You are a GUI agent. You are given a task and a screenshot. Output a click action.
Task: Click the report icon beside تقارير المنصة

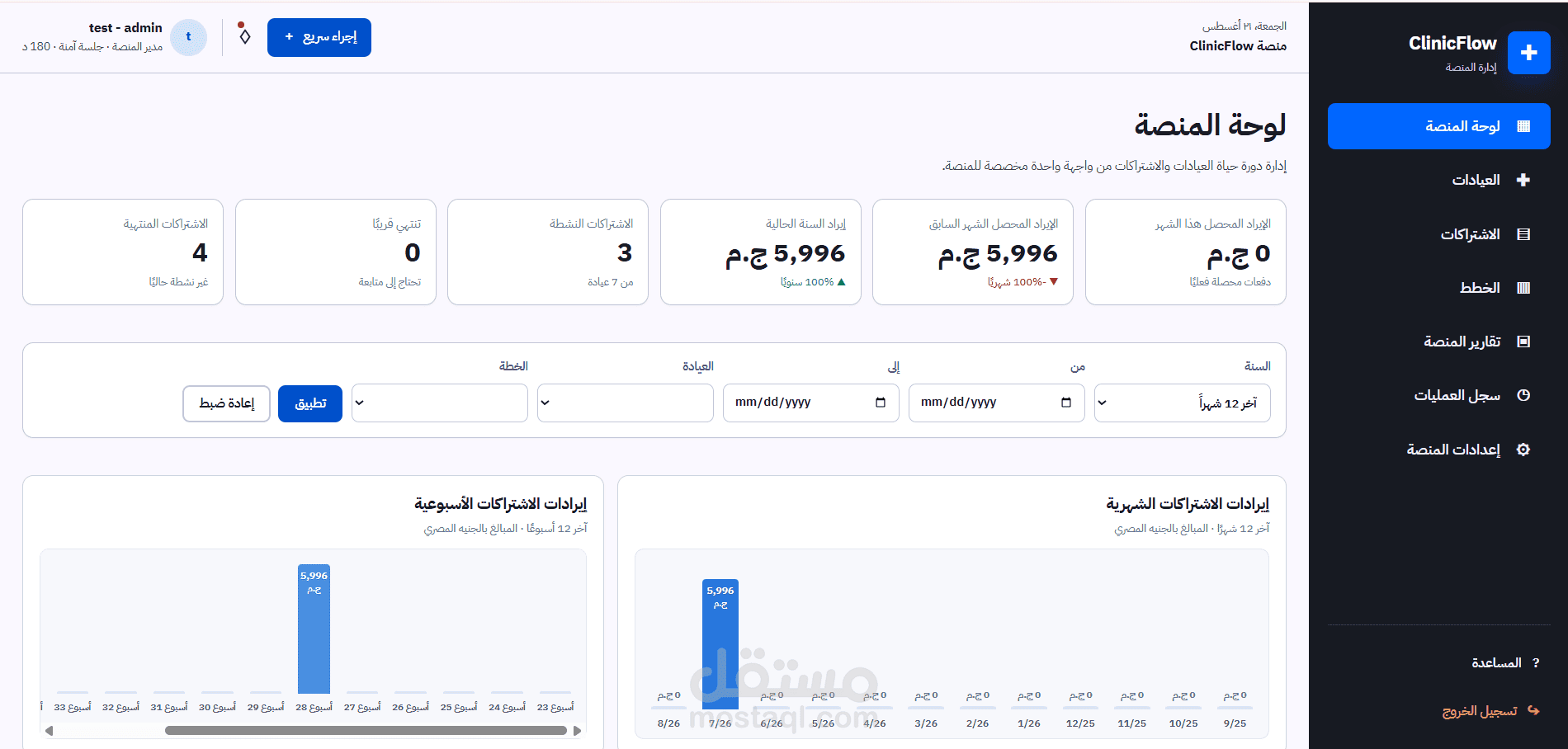tap(1523, 342)
